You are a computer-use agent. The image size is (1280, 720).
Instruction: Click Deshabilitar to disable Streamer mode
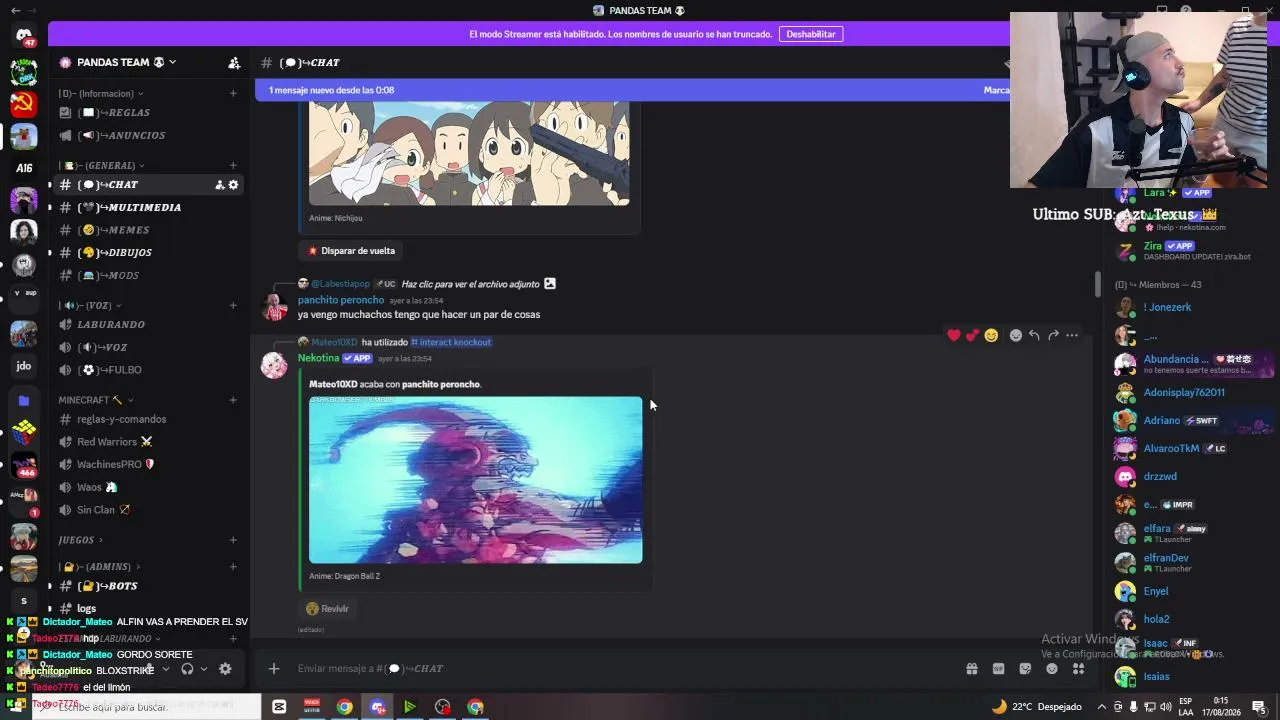point(811,34)
